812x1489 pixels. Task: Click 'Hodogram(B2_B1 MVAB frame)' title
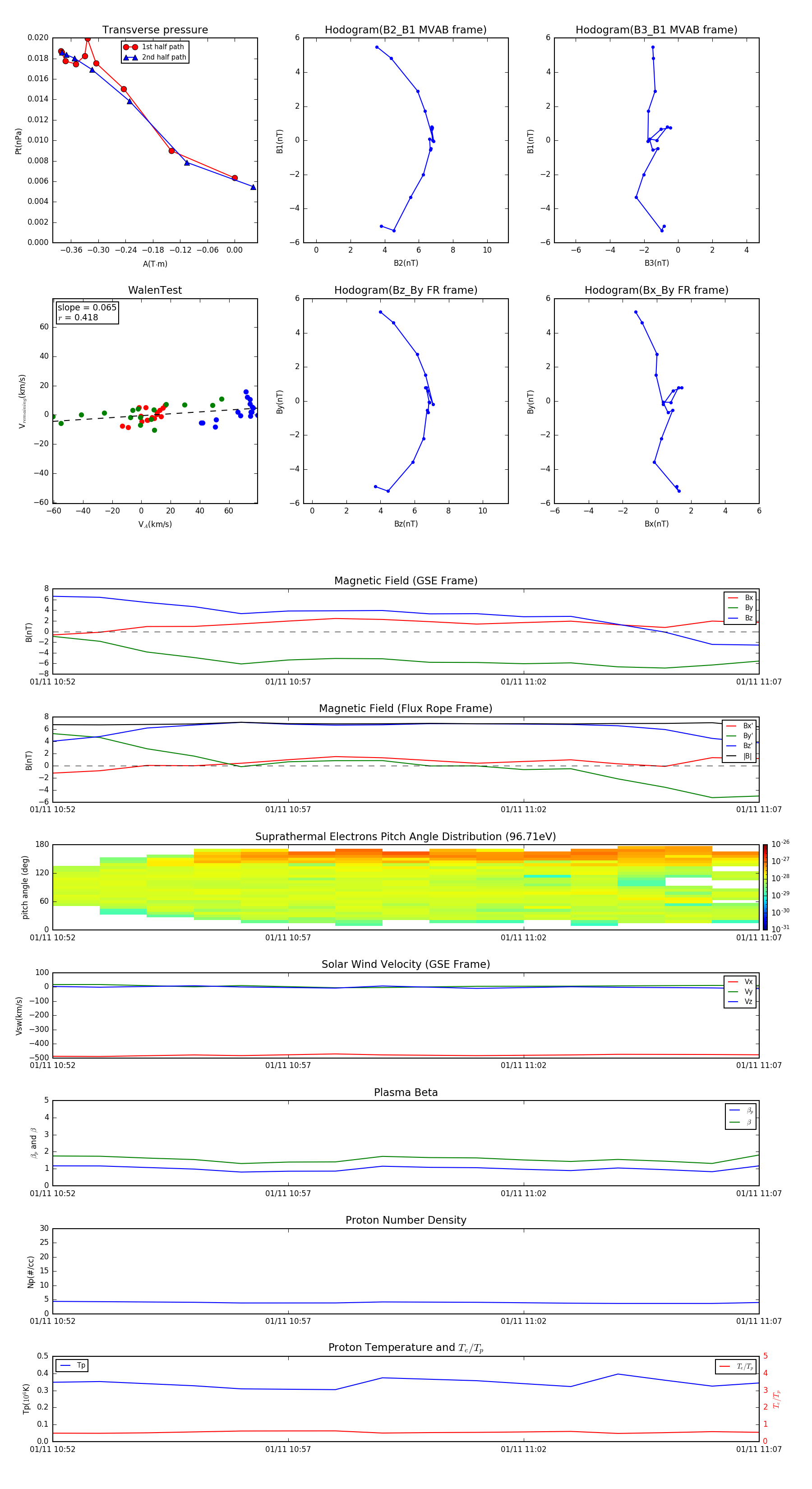click(406, 30)
